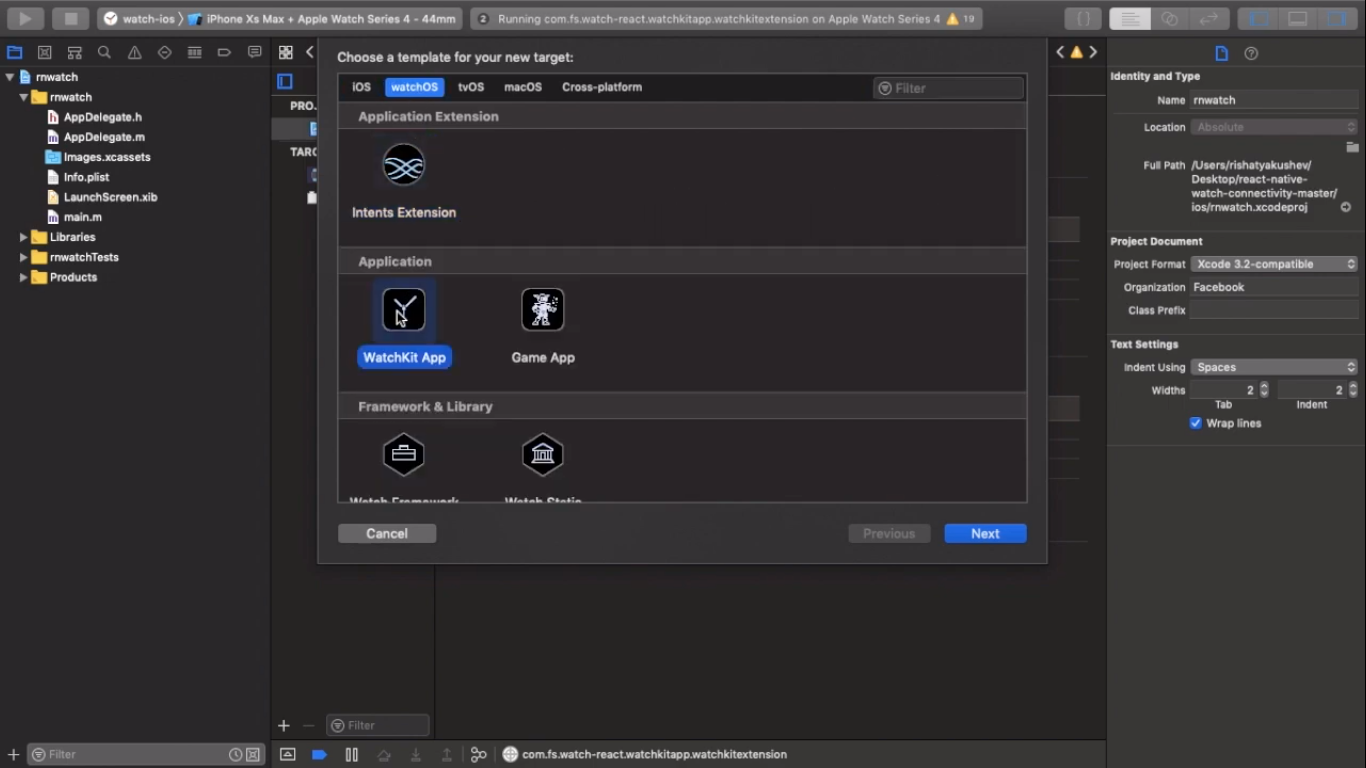The image size is (1366, 768).
Task: Open the Source Control navigator icon
Action: pos(44,52)
